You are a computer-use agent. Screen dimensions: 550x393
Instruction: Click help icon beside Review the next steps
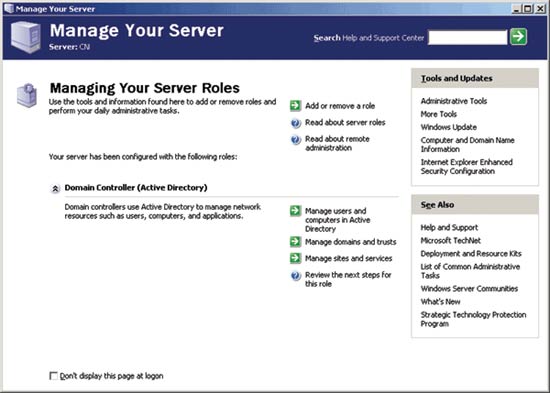point(296,275)
